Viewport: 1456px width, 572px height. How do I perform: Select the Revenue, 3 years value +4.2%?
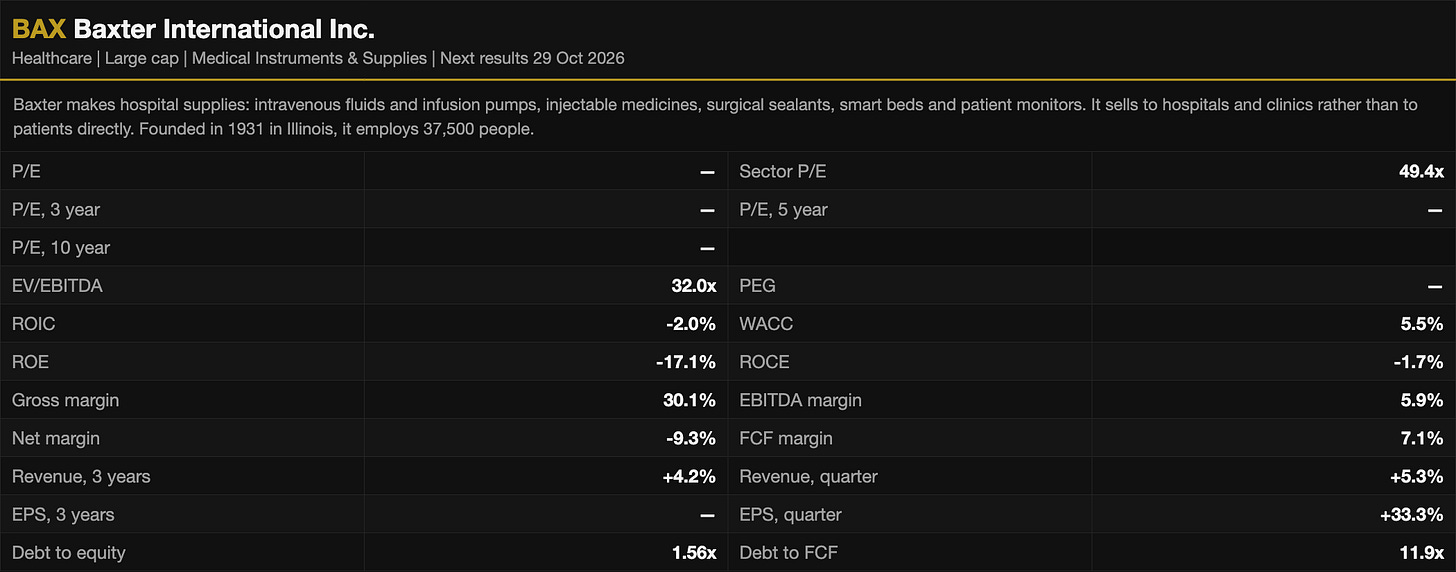click(x=689, y=476)
